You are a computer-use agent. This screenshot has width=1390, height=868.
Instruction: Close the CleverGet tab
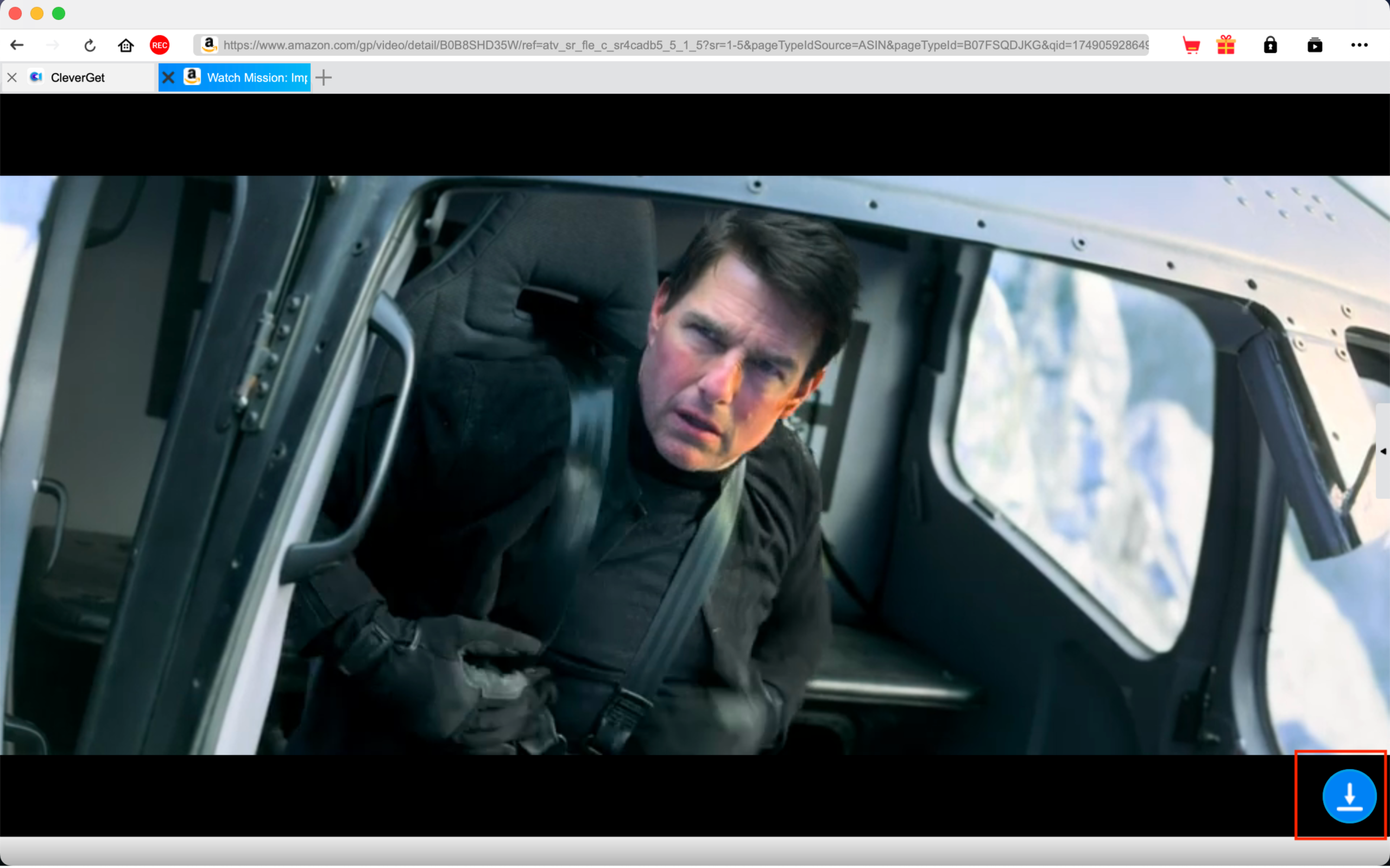pyautogui.click(x=12, y=77)
